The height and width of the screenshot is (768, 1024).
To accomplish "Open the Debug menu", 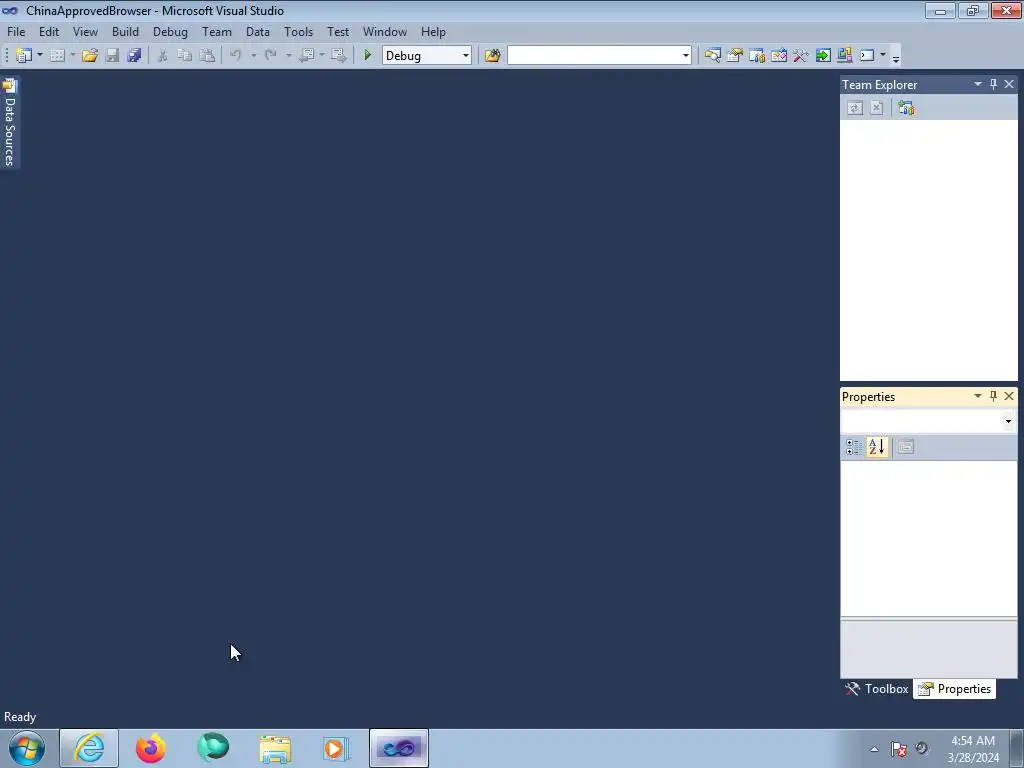I will click(170, 31).
